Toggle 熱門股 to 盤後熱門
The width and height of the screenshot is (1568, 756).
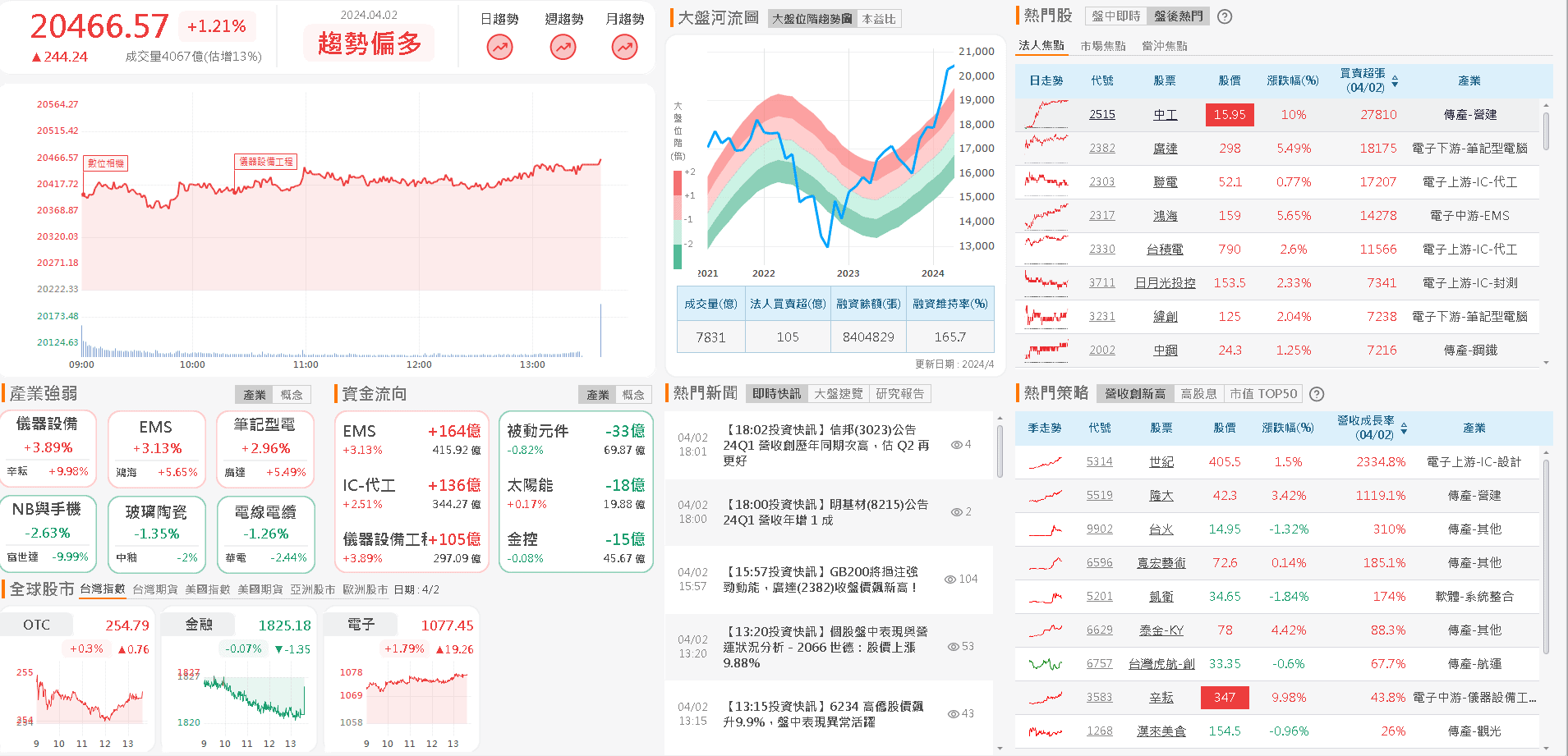(1178, 16)
